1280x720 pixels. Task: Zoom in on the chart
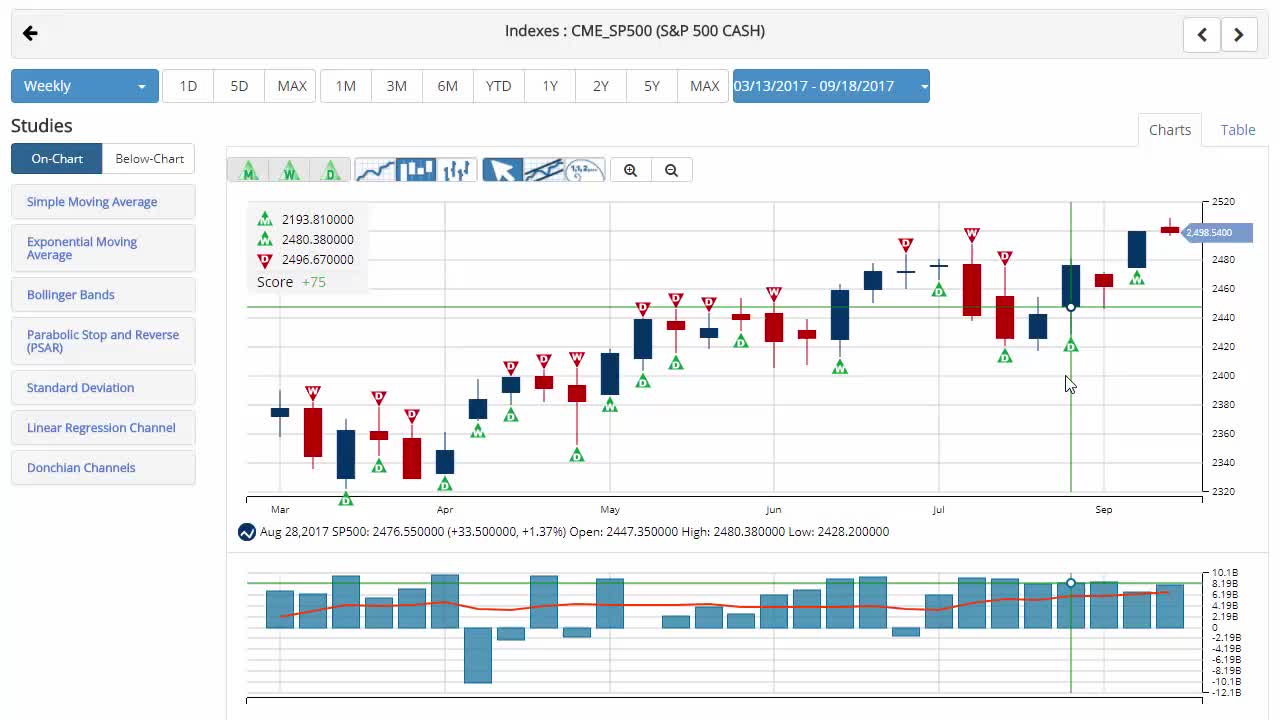click(x=630, y=170)
